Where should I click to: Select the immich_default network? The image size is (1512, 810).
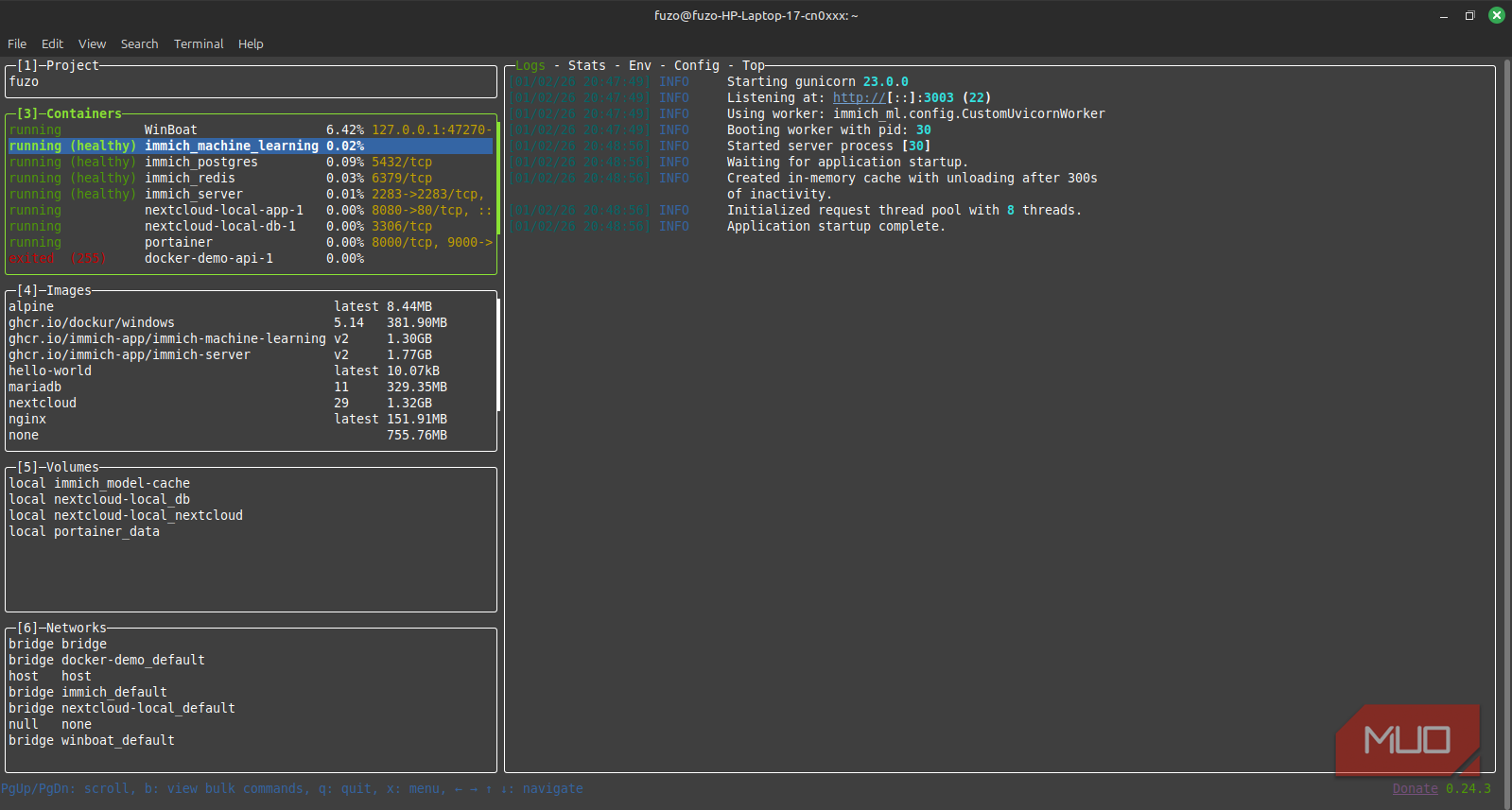251,692
